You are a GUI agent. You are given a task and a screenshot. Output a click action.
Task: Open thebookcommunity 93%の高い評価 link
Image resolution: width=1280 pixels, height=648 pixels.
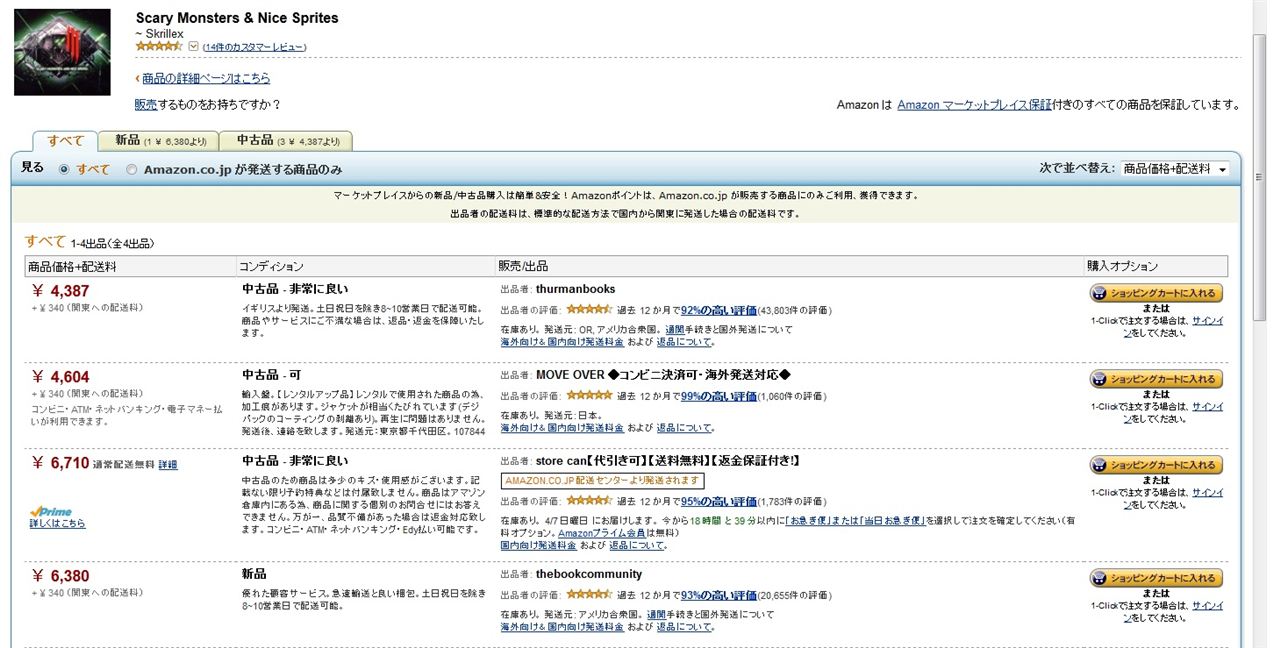(x=719, y=595)
